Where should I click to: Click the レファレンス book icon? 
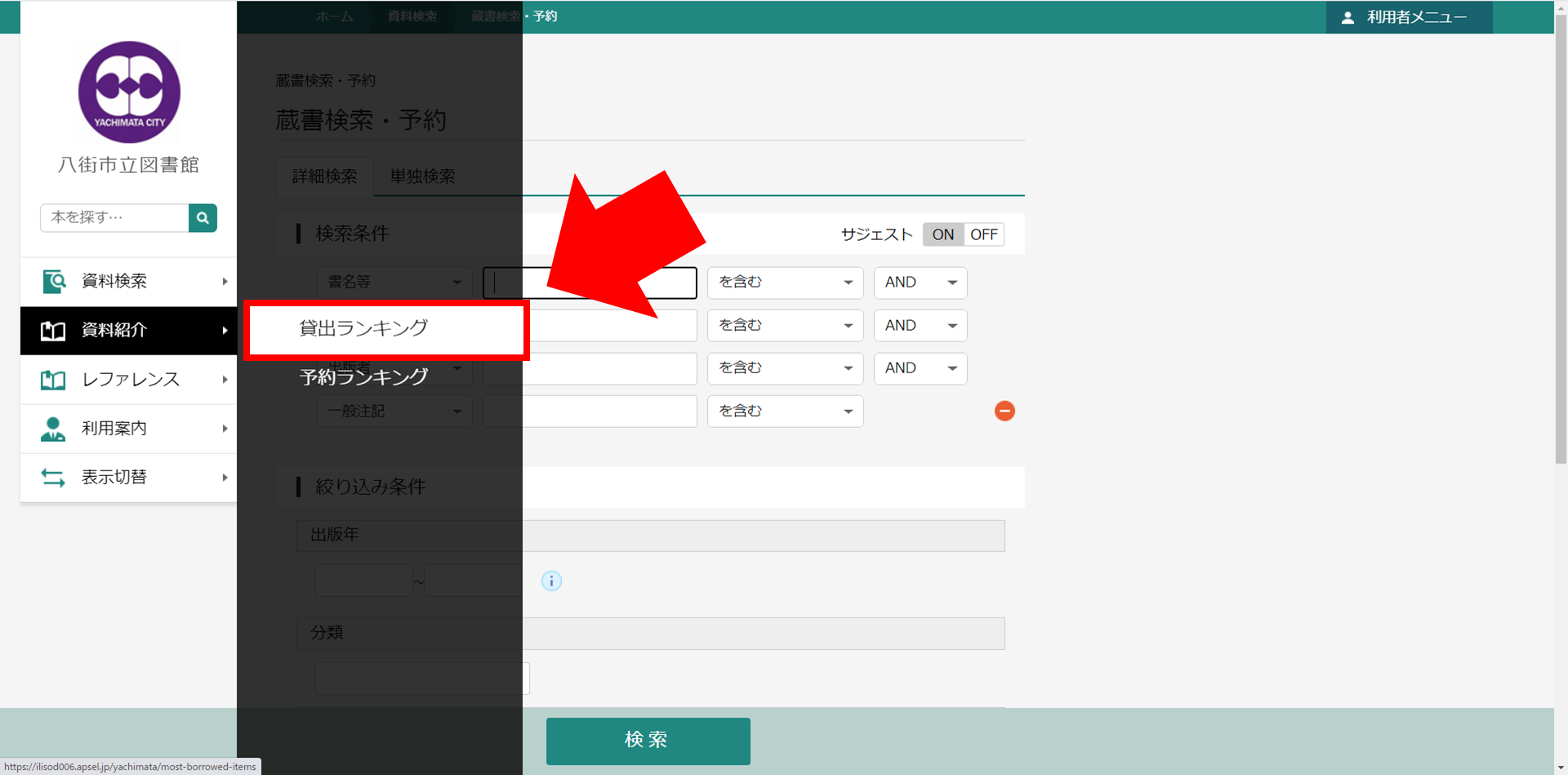point(53,380)
